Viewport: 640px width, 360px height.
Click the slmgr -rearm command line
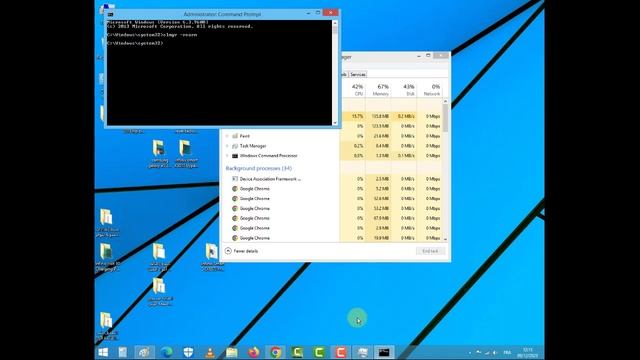[x=152, y=35]
